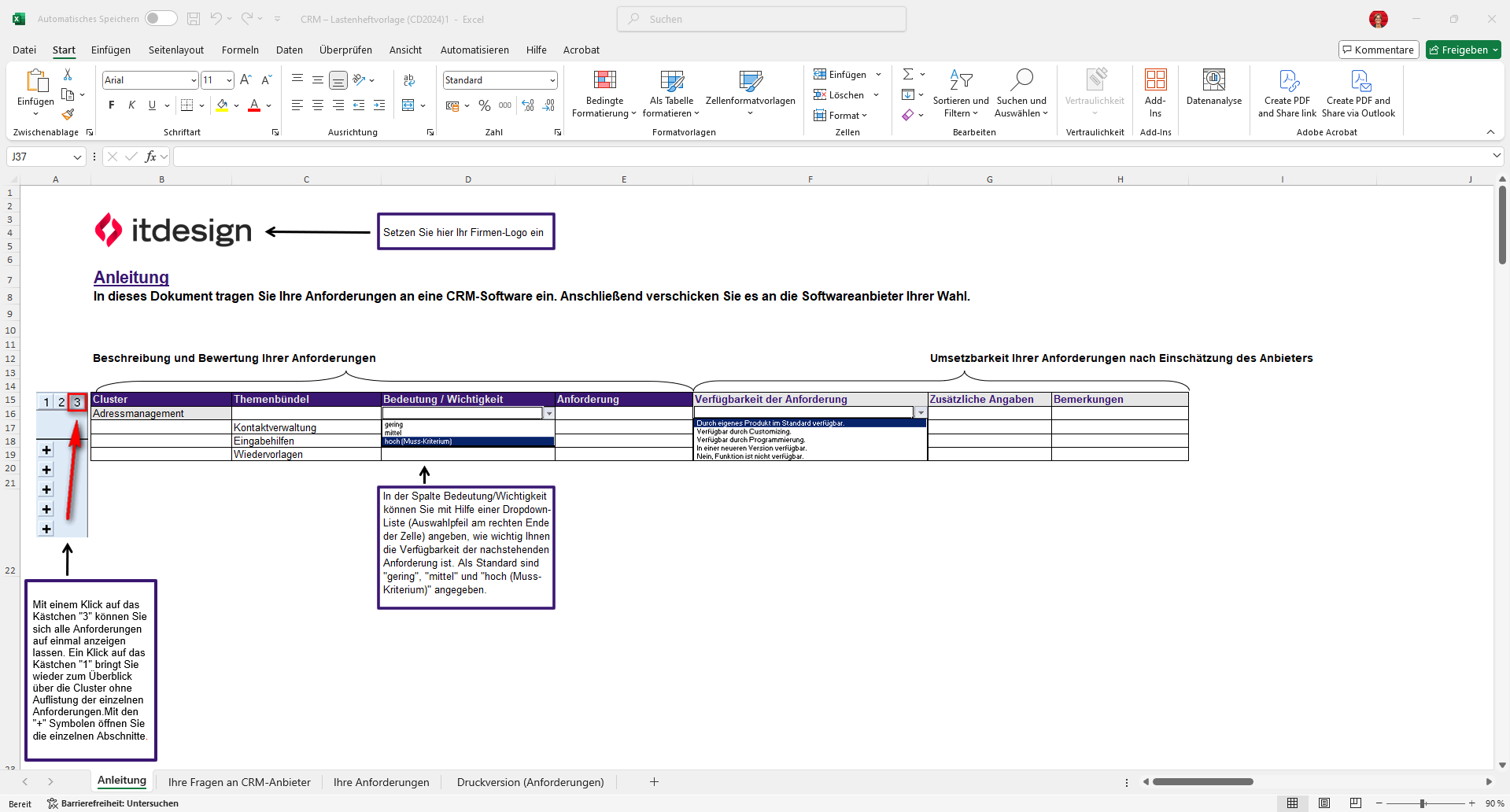
Task: Open Add-Ins button
Action: point(1155,94)
